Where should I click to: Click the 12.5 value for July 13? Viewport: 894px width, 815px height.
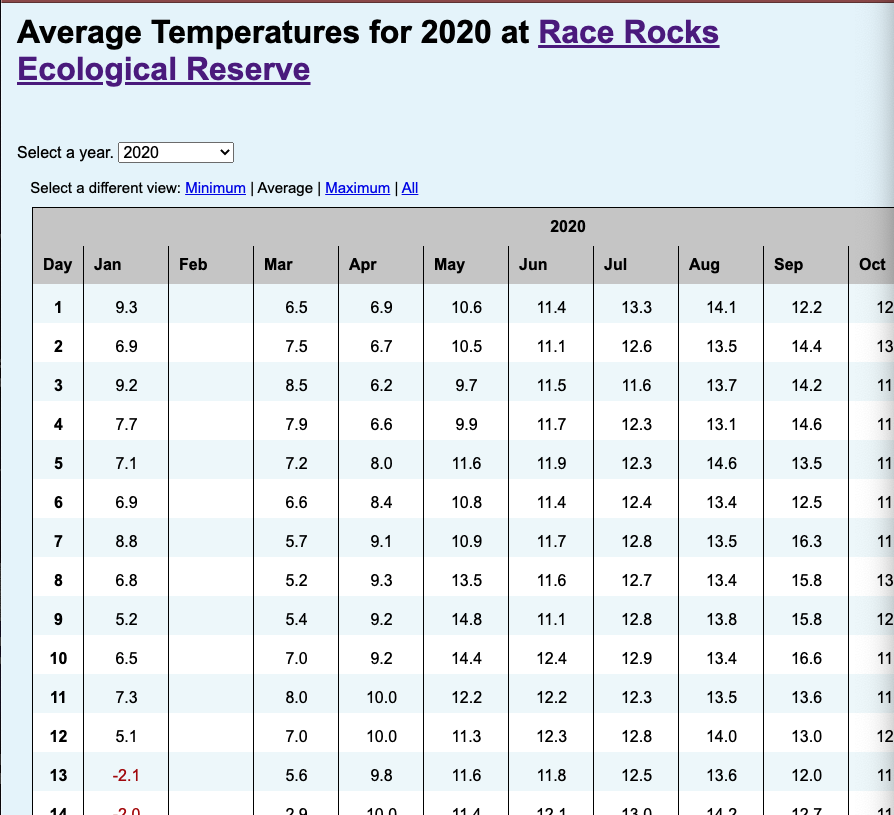pos(636,776)
